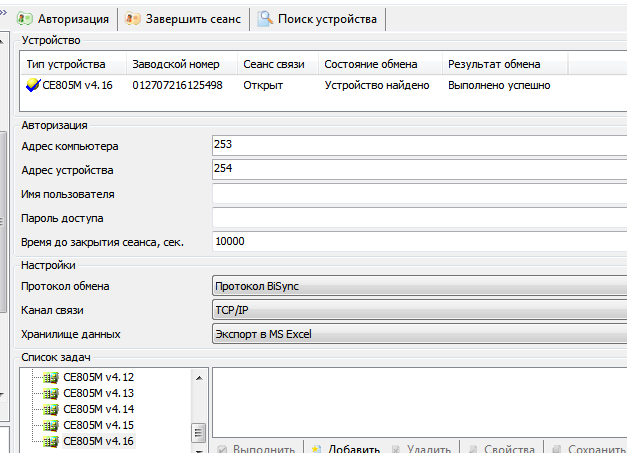Open the Хранилище данных dropdown
627x453 pixels.
click(419, 335)
